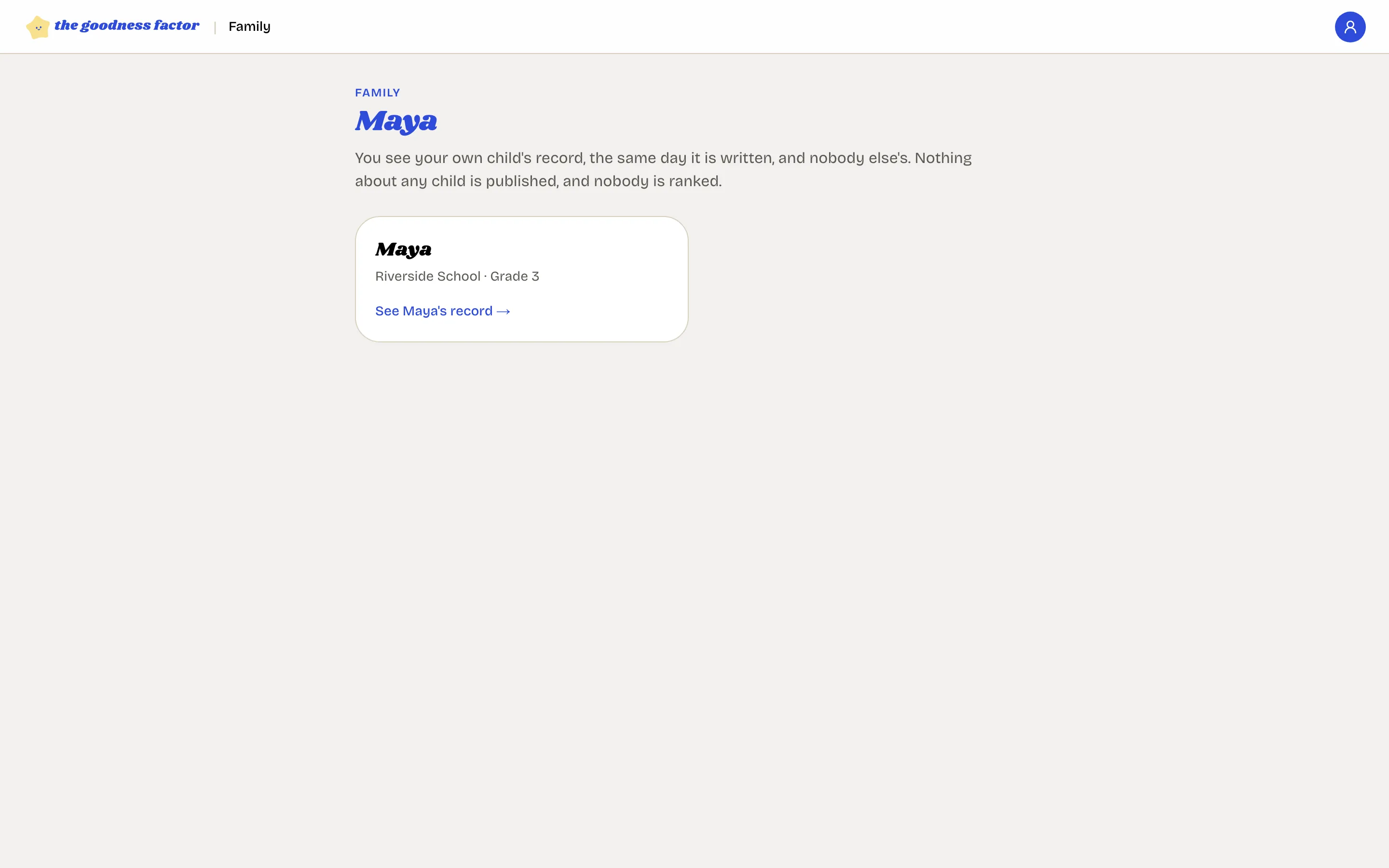Open the user account avatar menu

point(1349,27)
